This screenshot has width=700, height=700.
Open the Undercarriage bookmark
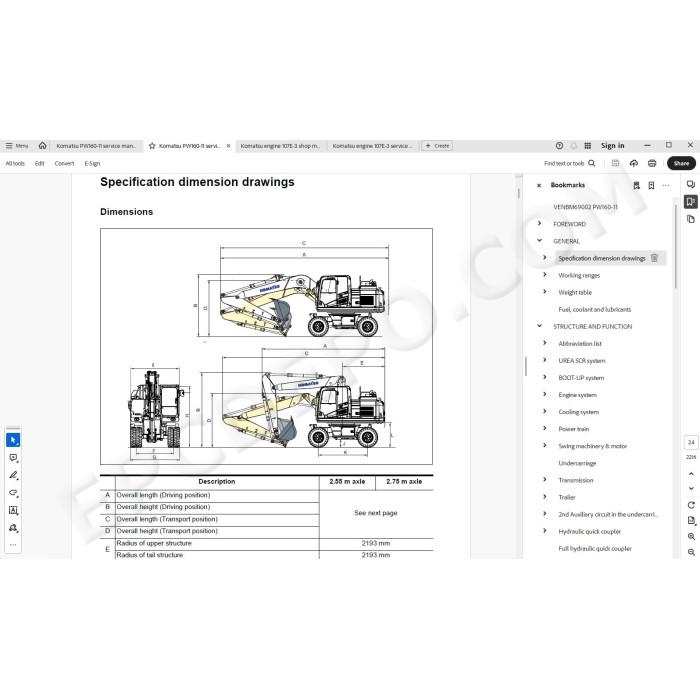pos(577,463)
